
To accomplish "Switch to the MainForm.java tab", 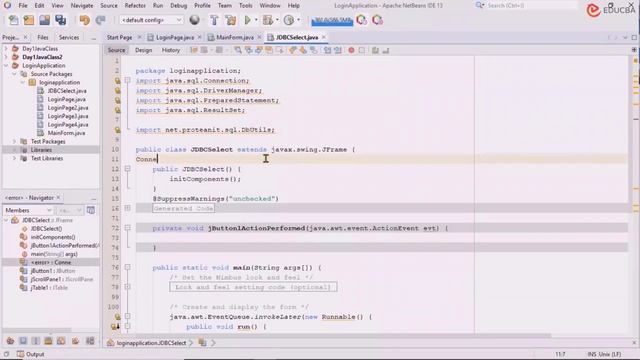I will pyautogui.click(x=235, y=37).
